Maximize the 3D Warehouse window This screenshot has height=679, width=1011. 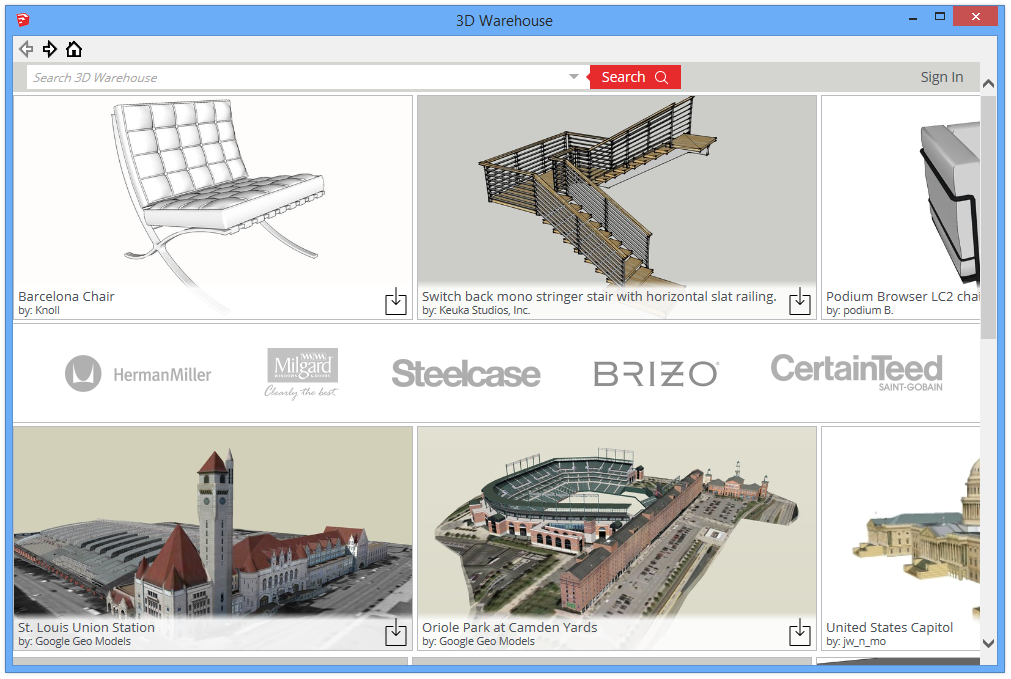coord(940,17)
